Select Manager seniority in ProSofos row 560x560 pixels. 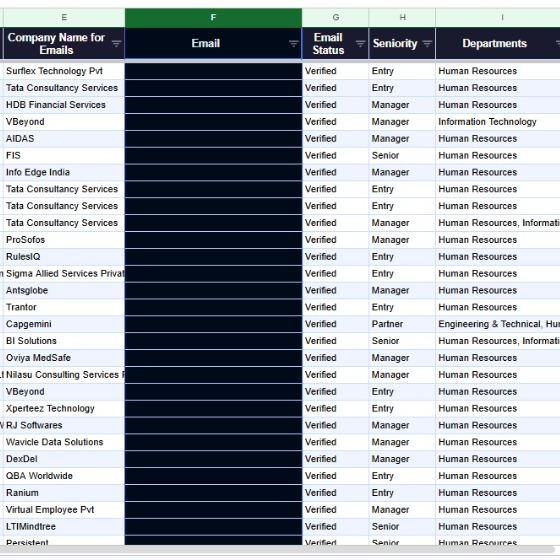coord(402,240)
